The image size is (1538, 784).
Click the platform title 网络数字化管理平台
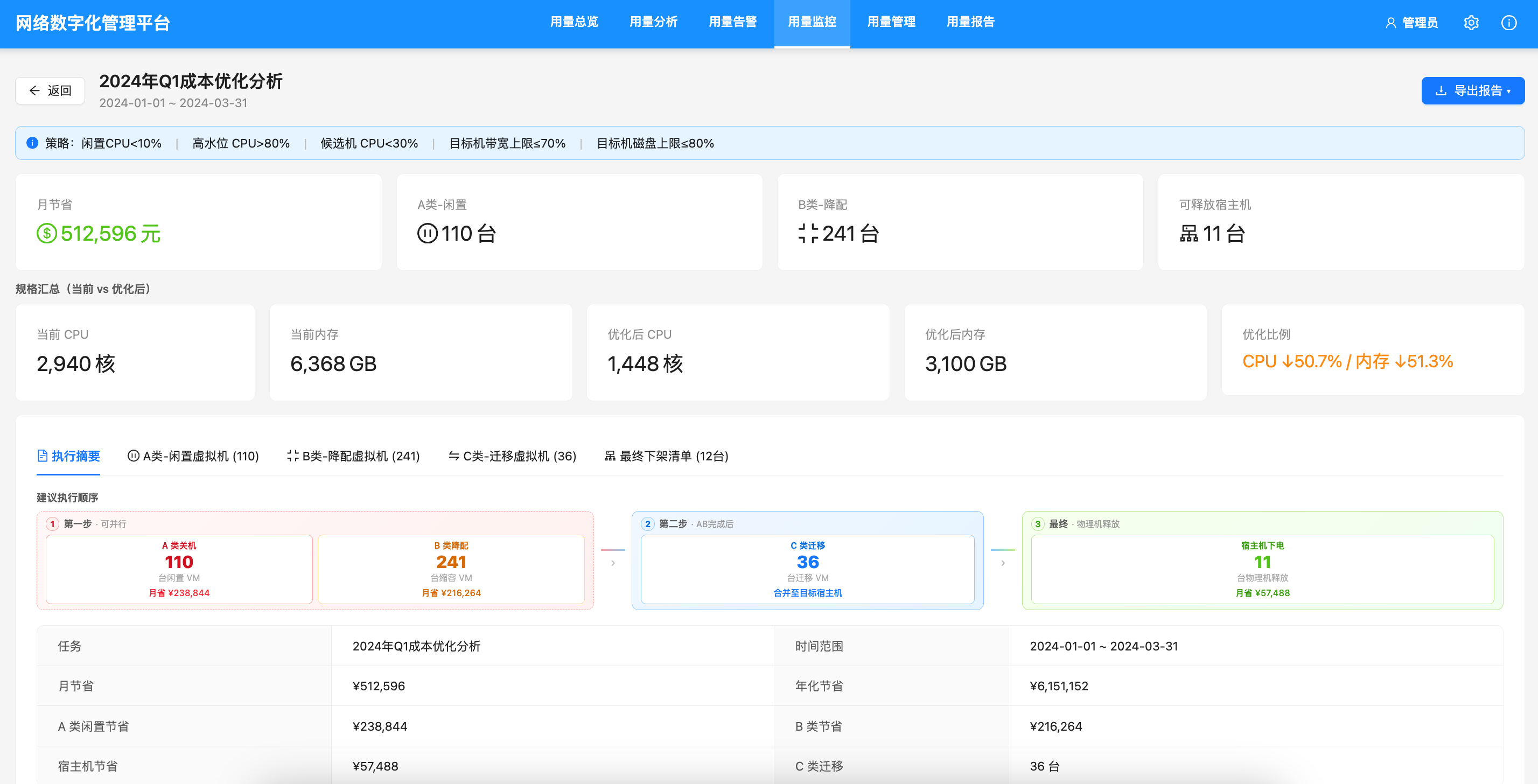[x=93, y=23]
